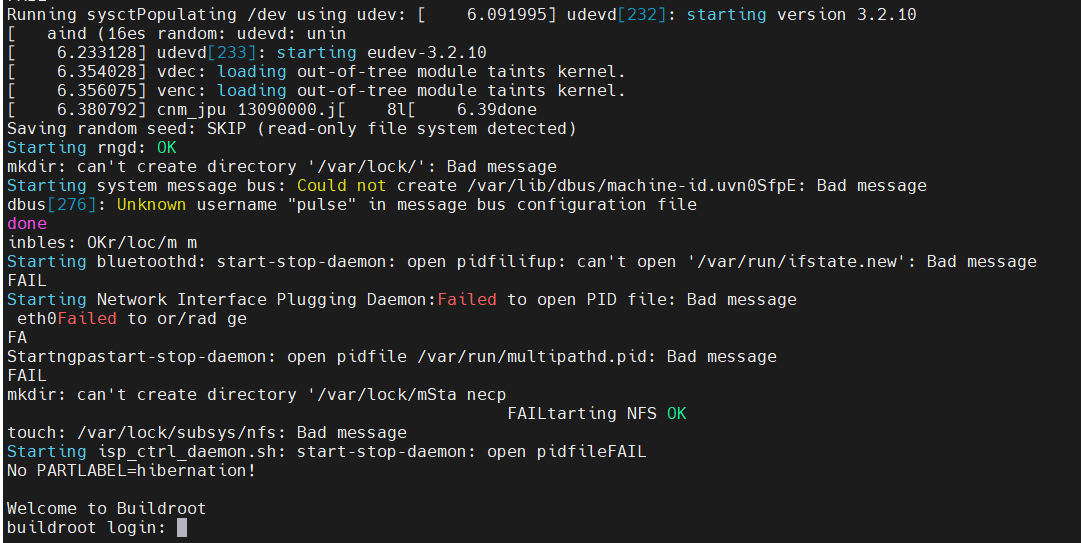Click the red 'Failed' before 'to open PID file'
Image resolution: width=1081 pixels, height=543 pixels.
pyautogui.click(x=467, y=300)
